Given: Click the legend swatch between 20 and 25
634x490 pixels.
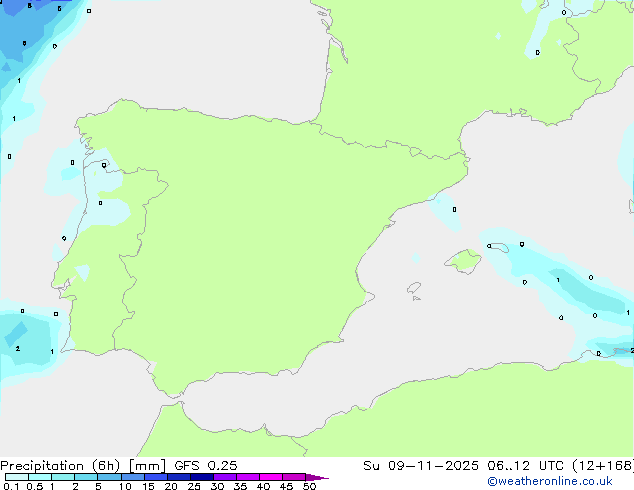Looking at the screenshot, I should [x=179, y=477].
